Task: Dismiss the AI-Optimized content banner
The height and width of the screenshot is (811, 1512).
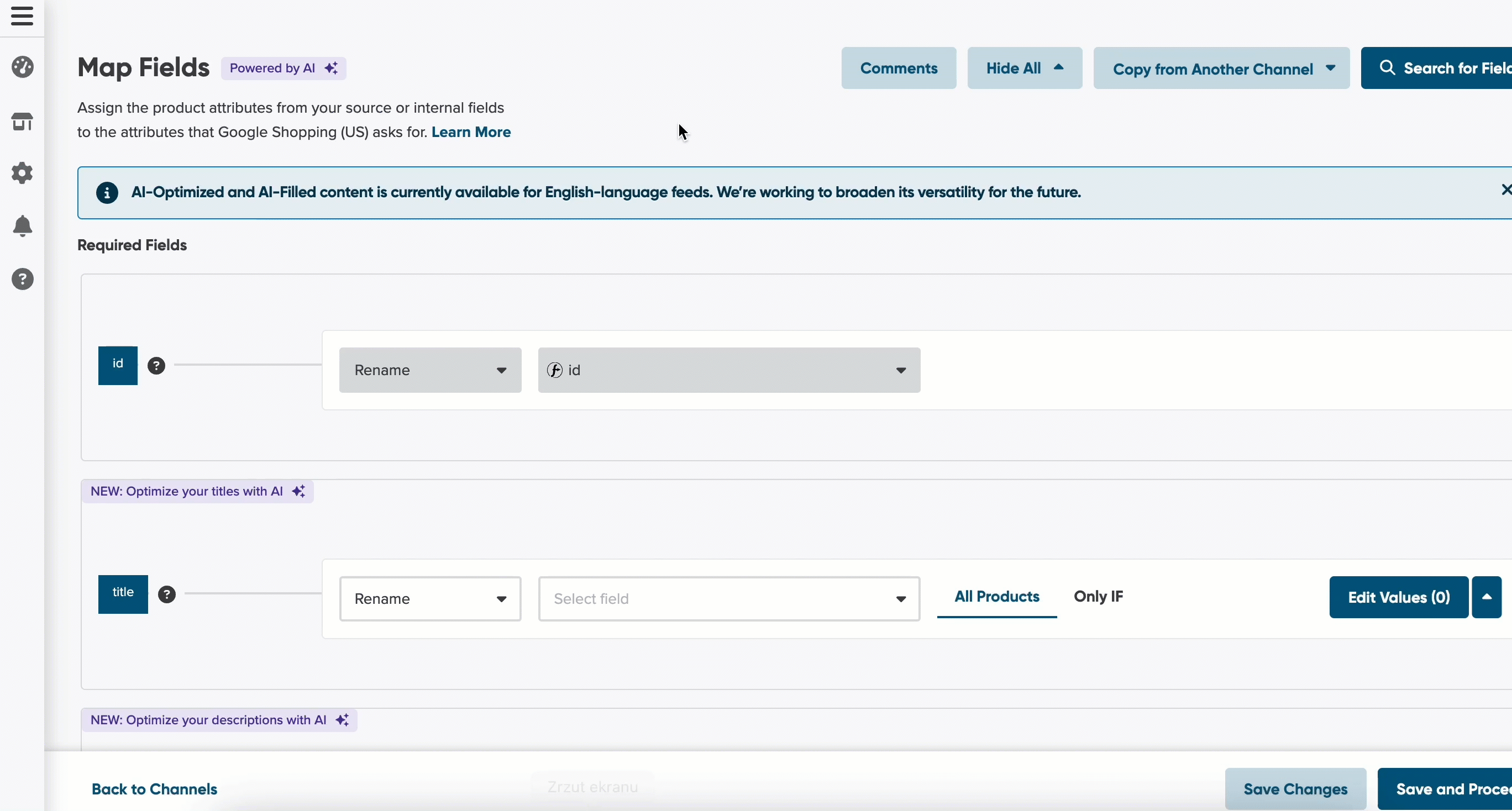Action: click(1505, 189)
